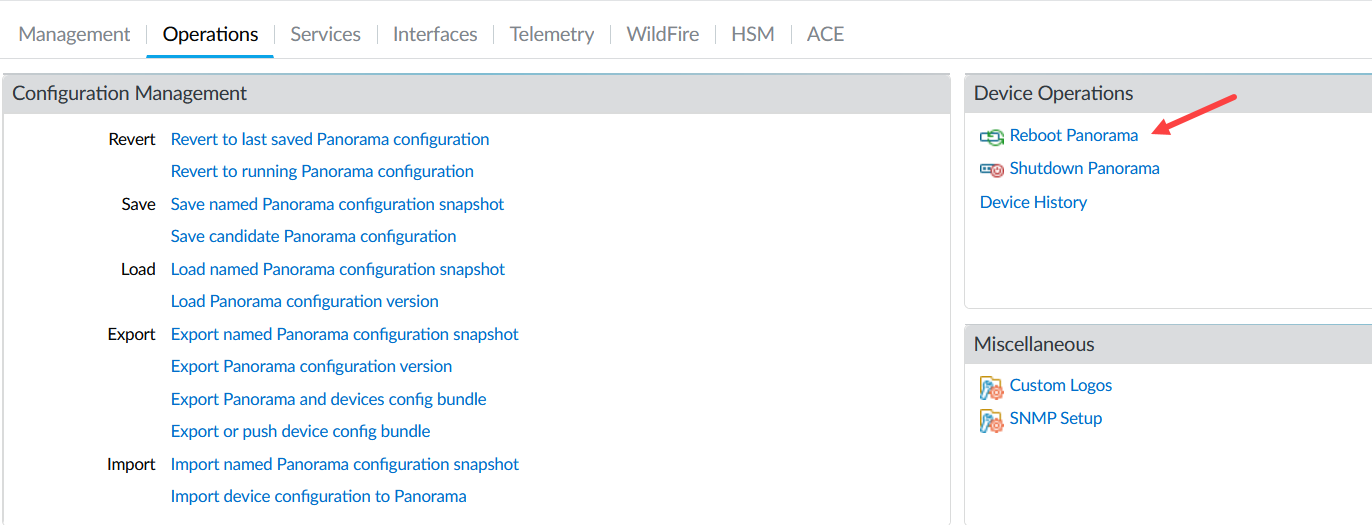Click Revert to running Panorama configuration
This screenshot has width=1372, height=525.
(x=322, y=171)
